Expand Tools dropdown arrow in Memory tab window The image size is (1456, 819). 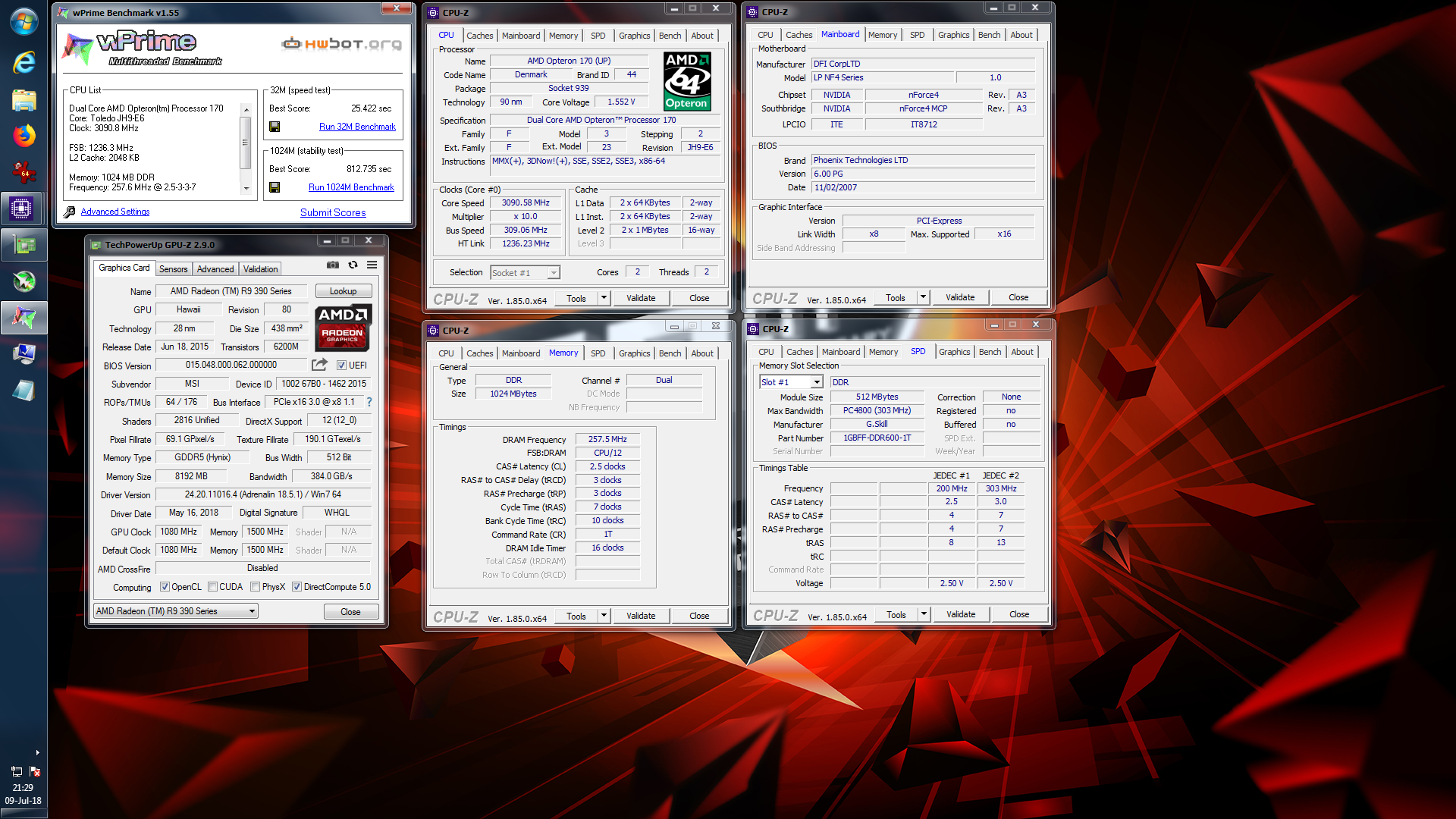coord(604,616)
